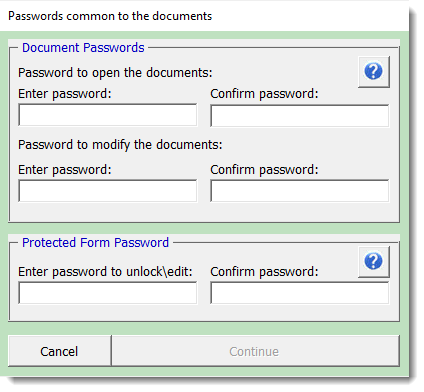Focus the Confirm password field for modifying documents
This screenshot has height=392, width=424.
point(300,191)
